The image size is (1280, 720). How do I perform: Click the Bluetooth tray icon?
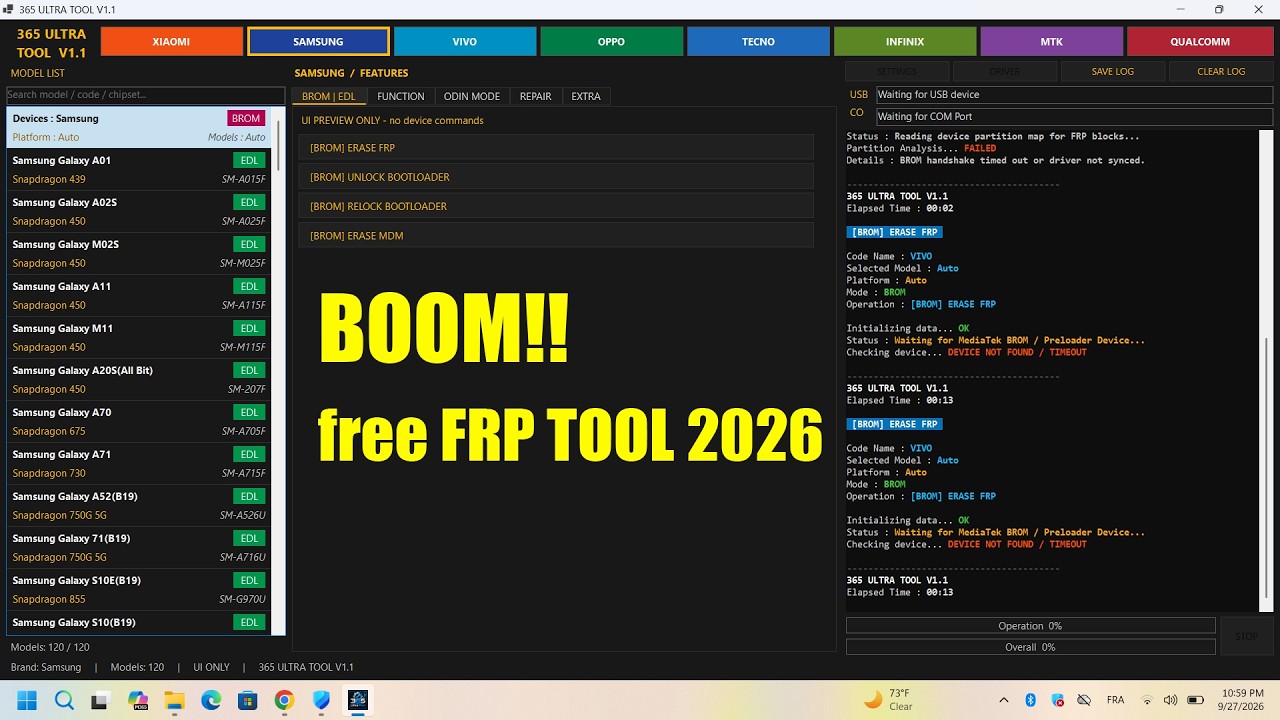(1030, 700)
